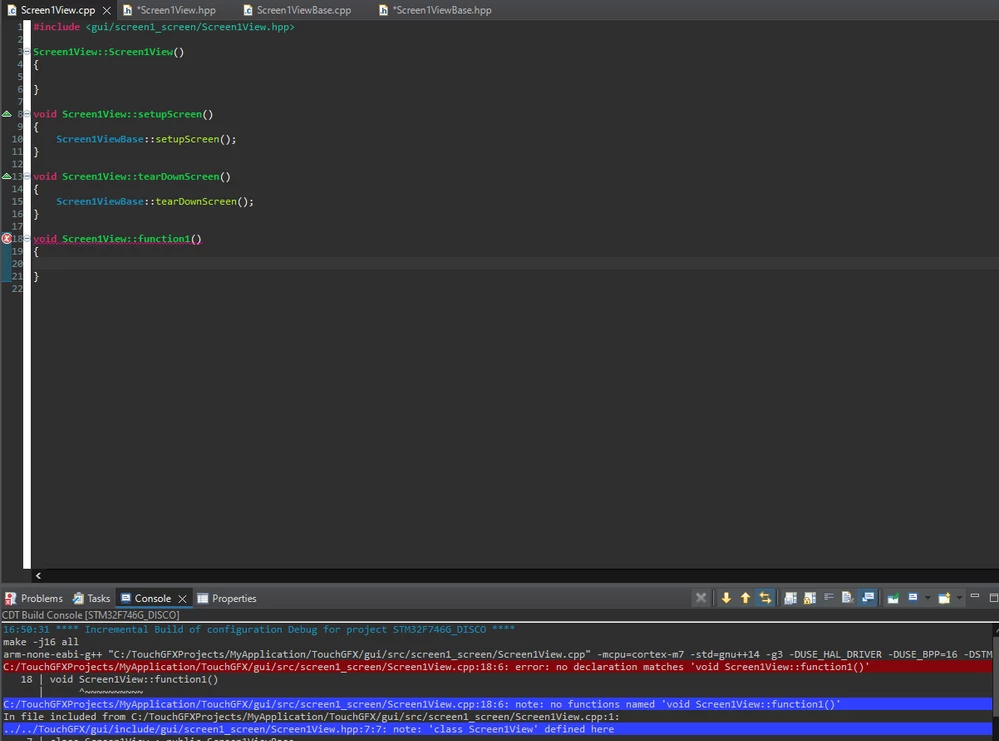Screen dimensions: 999x741
Task: Click the 'make -j16 all' console line
Action: tap(41, 642)
